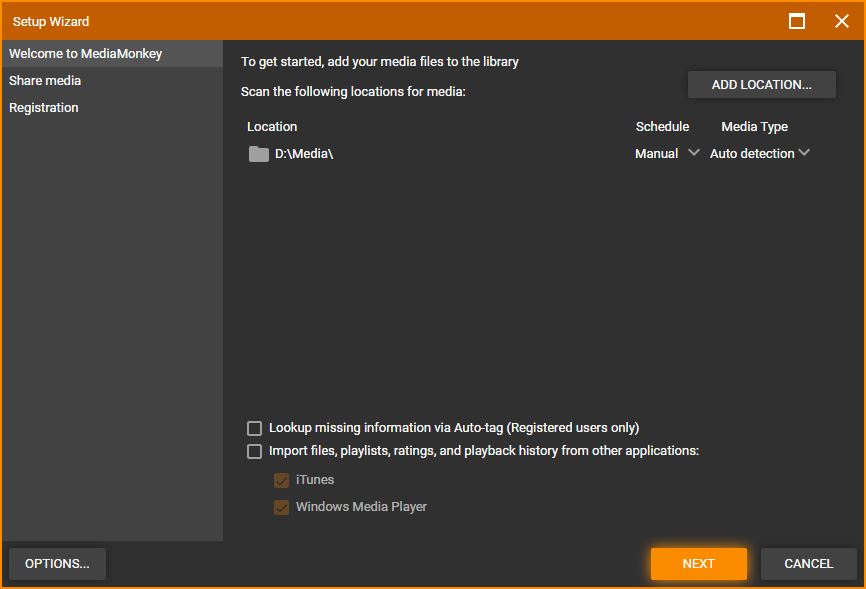Image resolution: width=866 pixels, height=589 pixels.
Task: Open the OPTIONS... dialog
Action: 57,564
